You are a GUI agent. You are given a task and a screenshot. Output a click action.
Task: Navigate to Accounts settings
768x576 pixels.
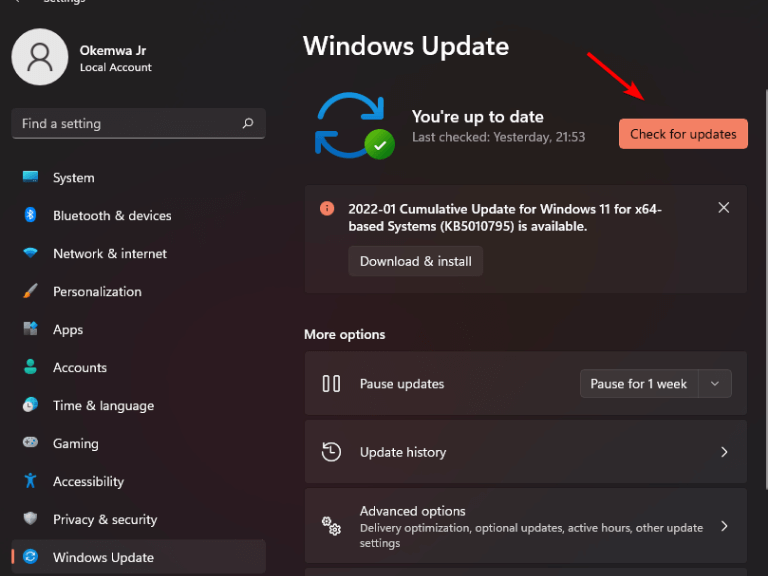(x=139, y=367)
